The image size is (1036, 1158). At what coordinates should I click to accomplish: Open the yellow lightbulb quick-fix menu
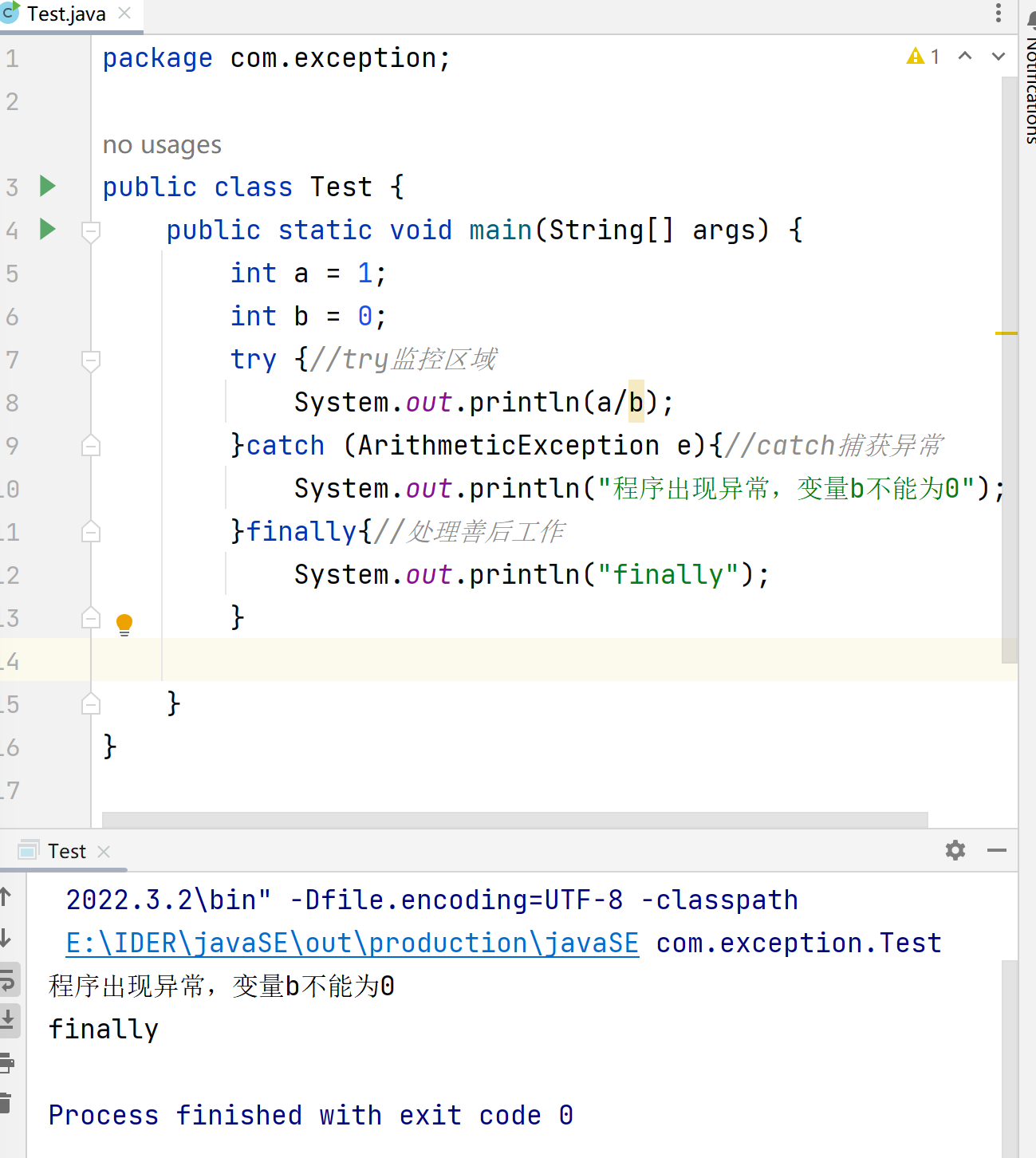pos(124,624)
